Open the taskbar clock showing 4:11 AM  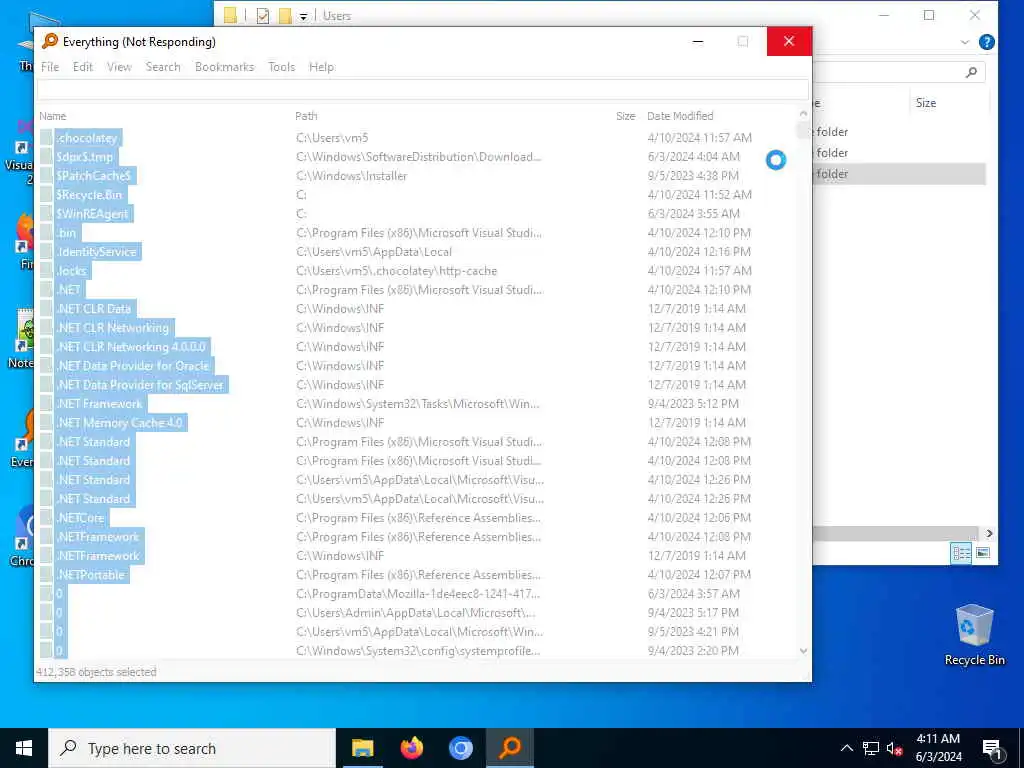tap(938, 748)
